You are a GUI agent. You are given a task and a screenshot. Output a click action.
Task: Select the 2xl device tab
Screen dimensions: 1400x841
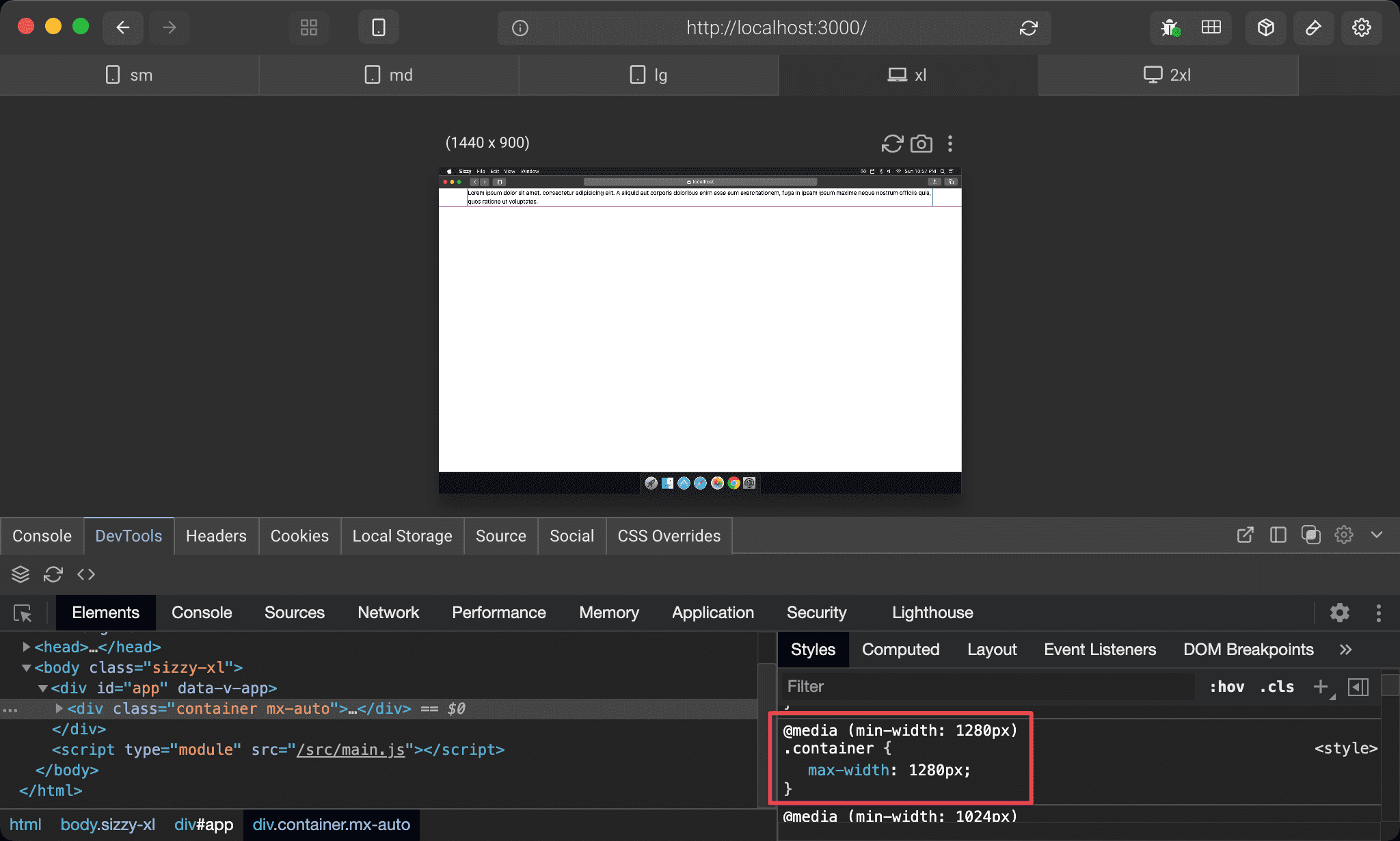1168,75
